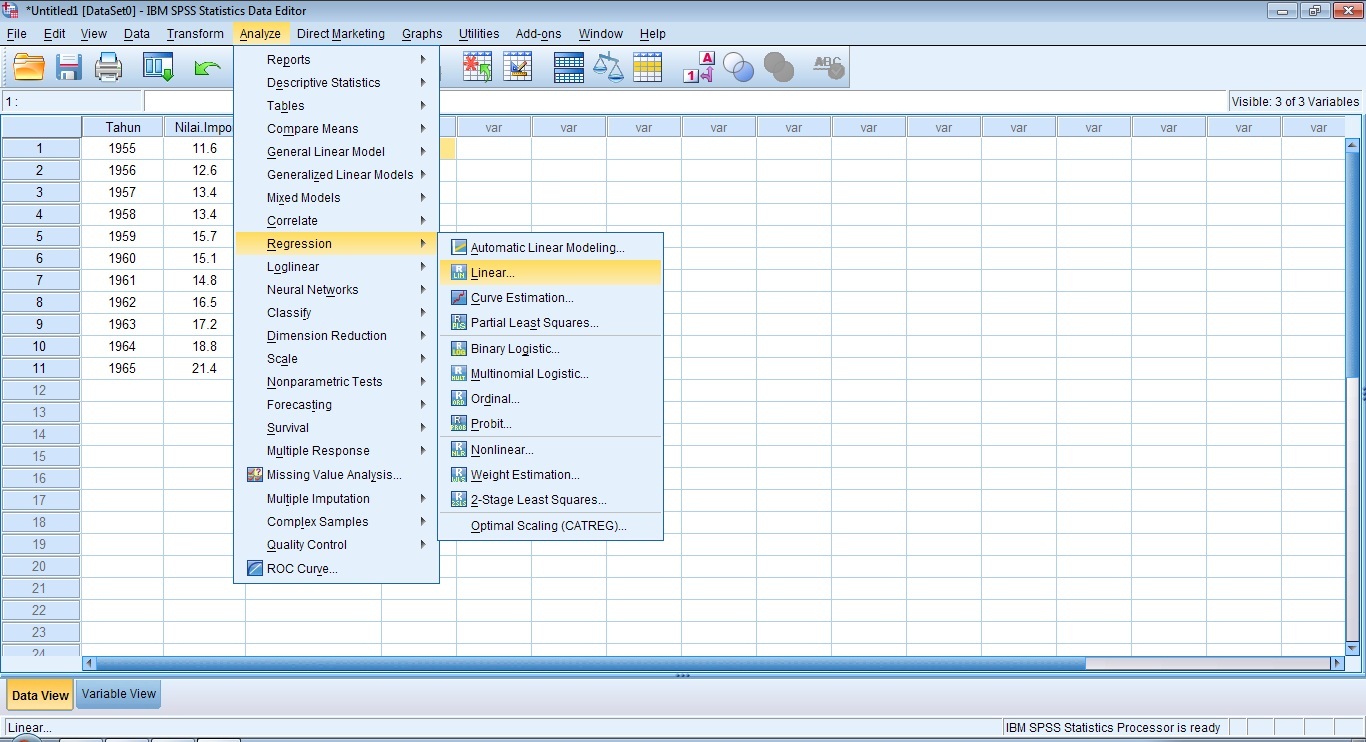Click the cell containing 1960
The width and height of the screenshot is (1366, 742).
[123, 258]
